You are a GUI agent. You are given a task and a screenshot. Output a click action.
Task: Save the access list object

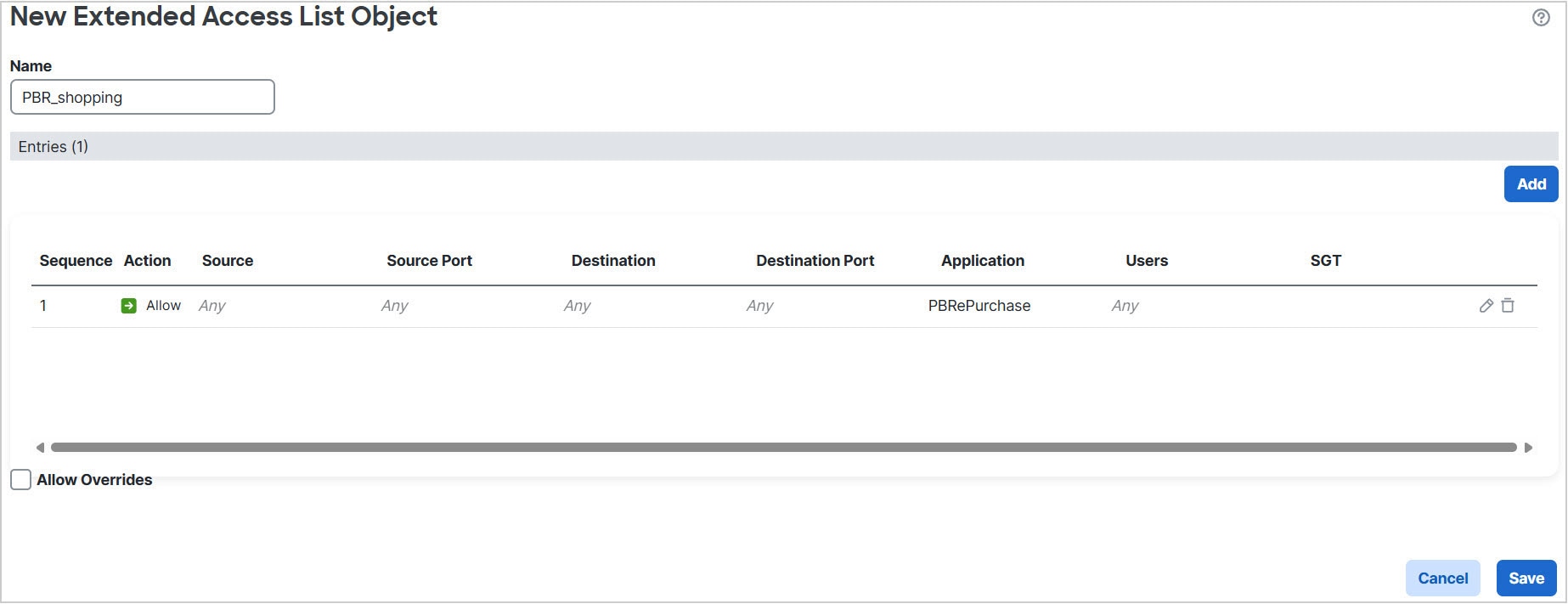point(1526,579)
